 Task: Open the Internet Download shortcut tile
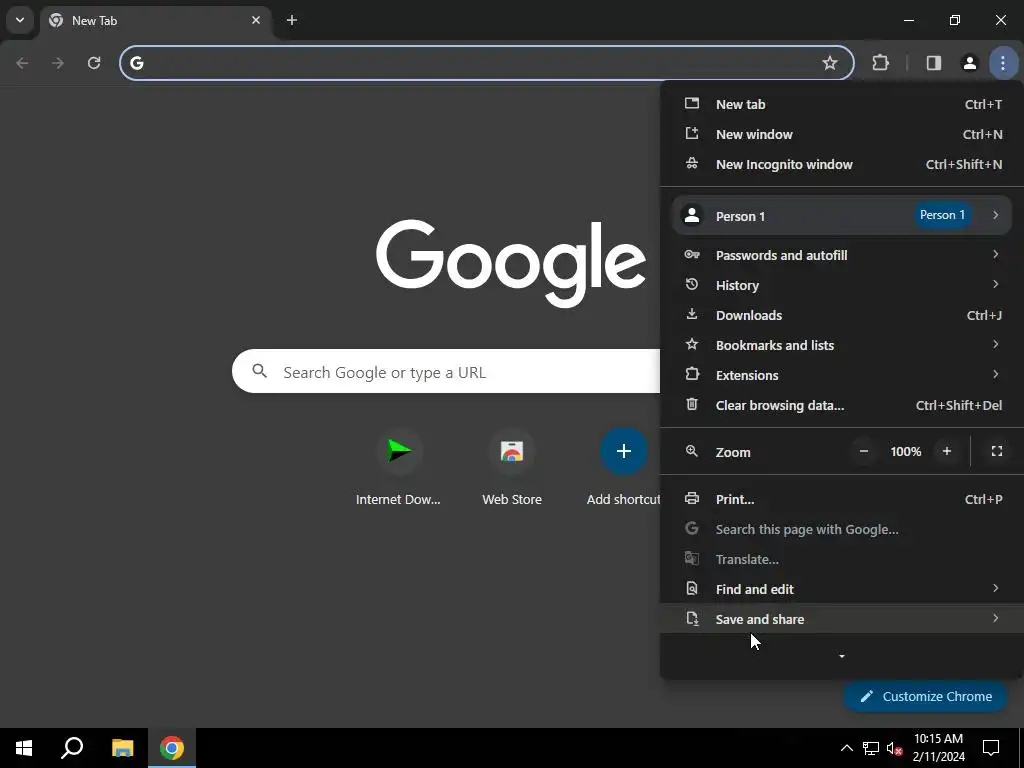398,468
